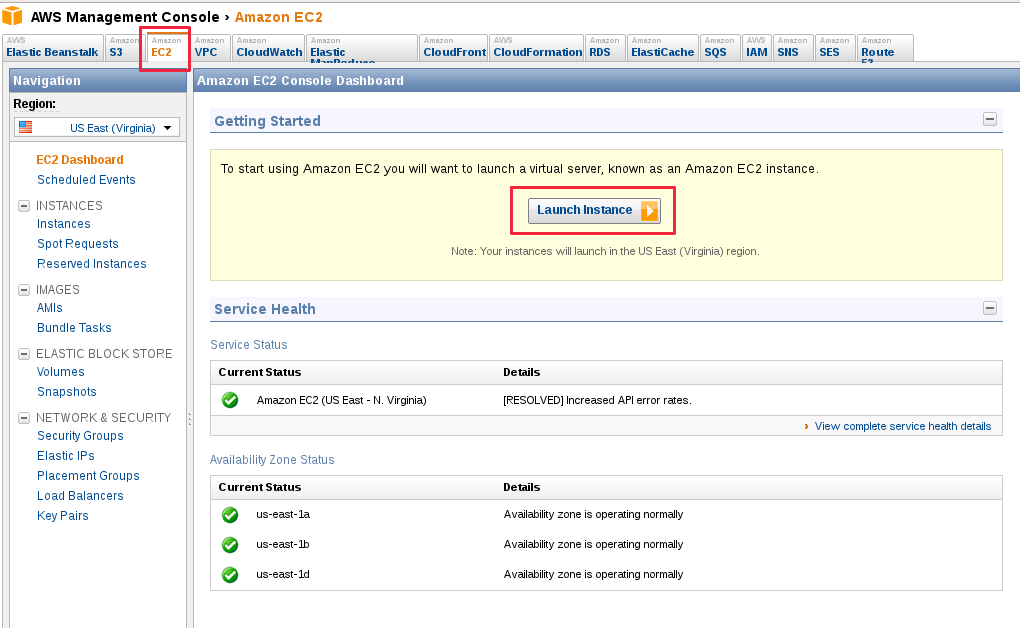Click green check icon for Amazon EC2 status
This screenshot has height=628, width=1020.
(x=230, y=400)
